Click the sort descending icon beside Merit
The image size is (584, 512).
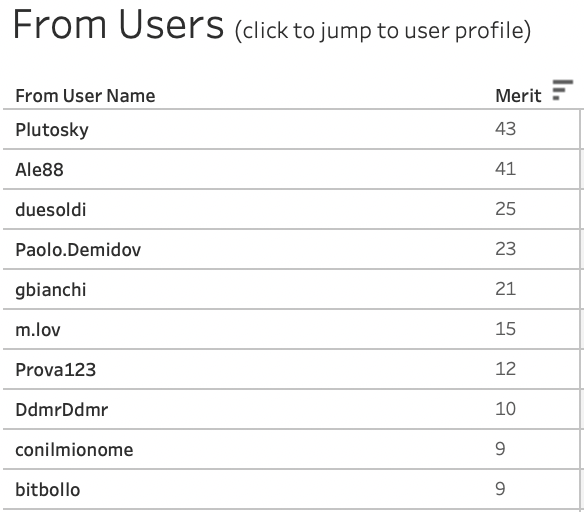click(562, 90)
